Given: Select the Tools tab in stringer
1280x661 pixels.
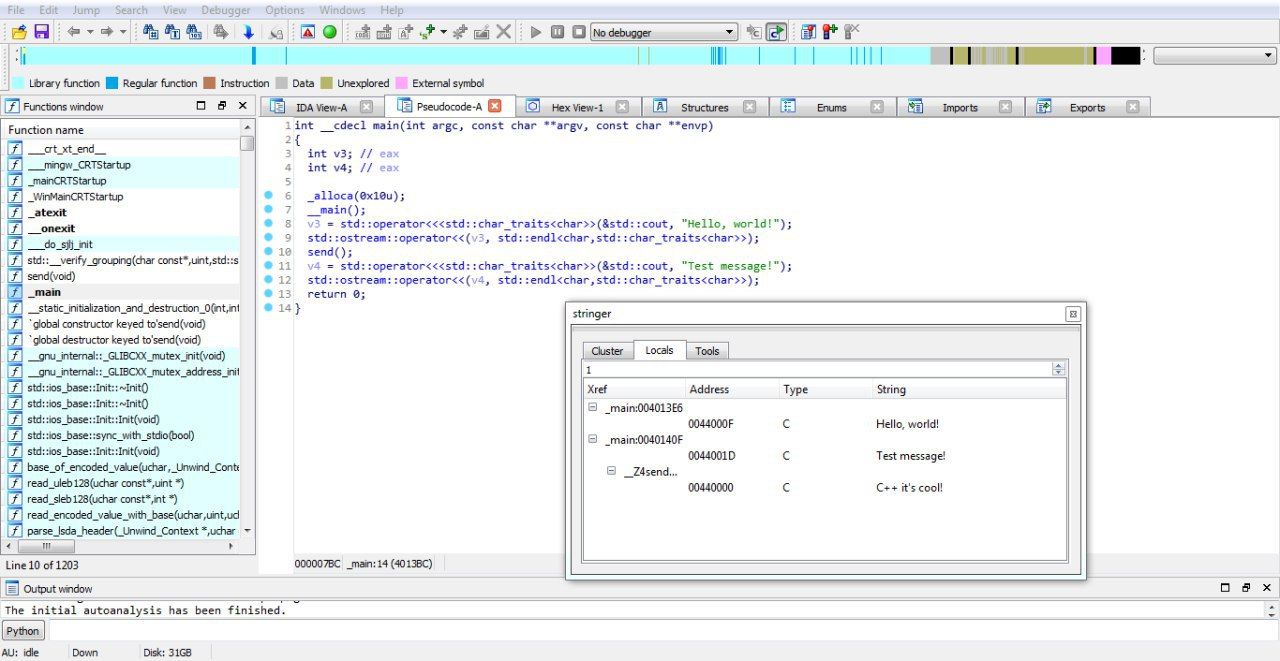Looking at the screenshot, I should pyautogui.click(x=707, y=351).
